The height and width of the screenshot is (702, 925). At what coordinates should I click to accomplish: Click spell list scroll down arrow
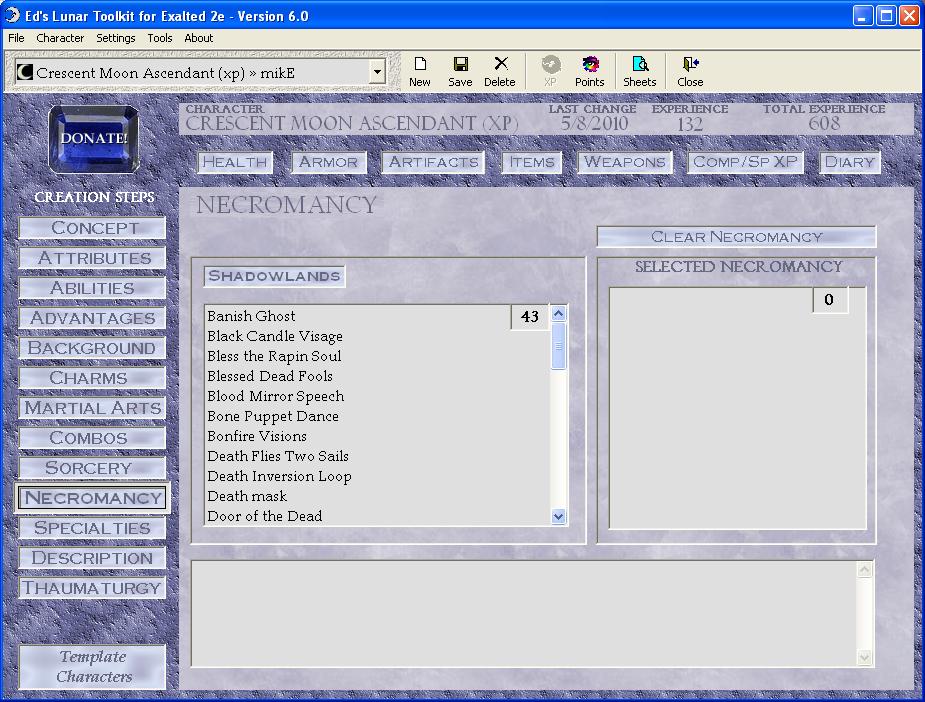point(558,517)
